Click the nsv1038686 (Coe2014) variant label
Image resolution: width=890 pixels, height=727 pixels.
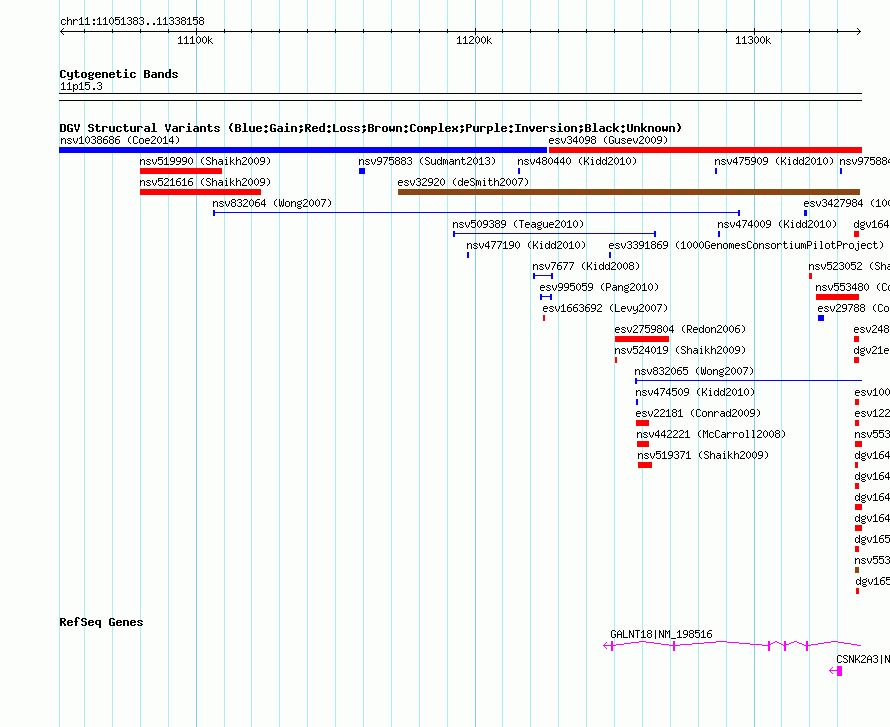point(120,140)
